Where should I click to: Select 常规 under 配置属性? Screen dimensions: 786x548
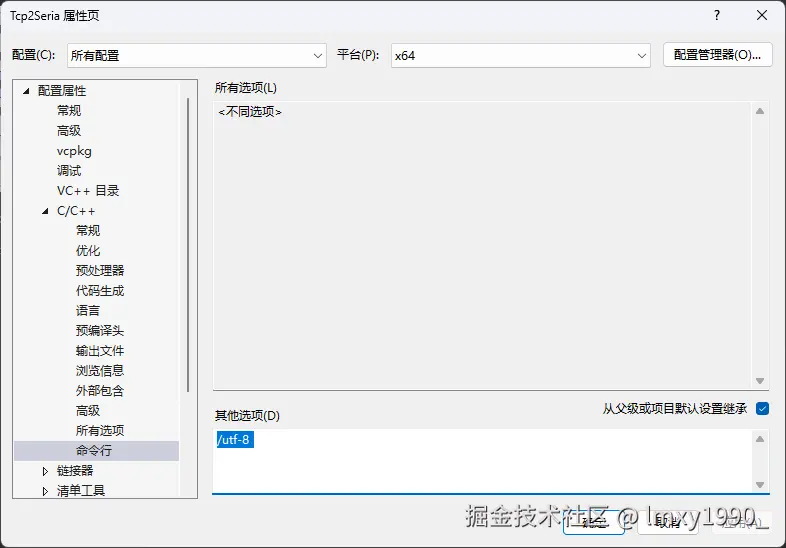[x=69, y=110]
